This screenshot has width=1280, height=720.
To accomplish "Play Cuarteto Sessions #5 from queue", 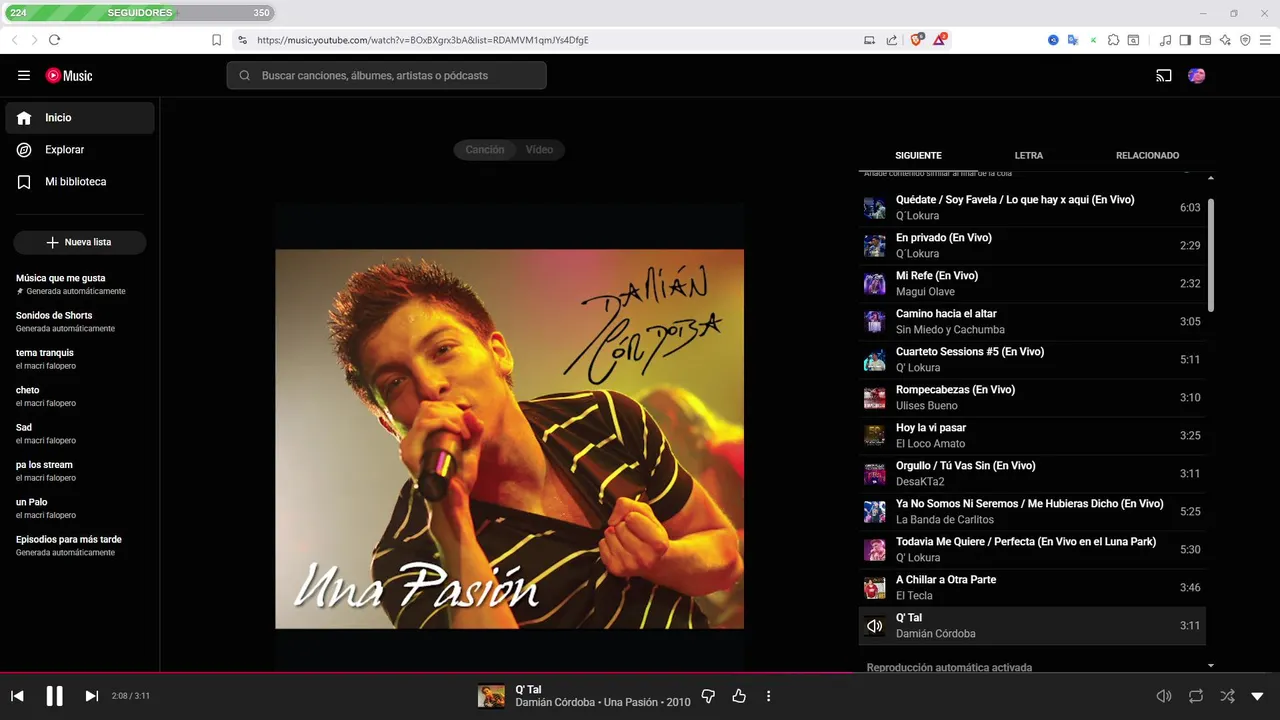I will (1032, 360).
